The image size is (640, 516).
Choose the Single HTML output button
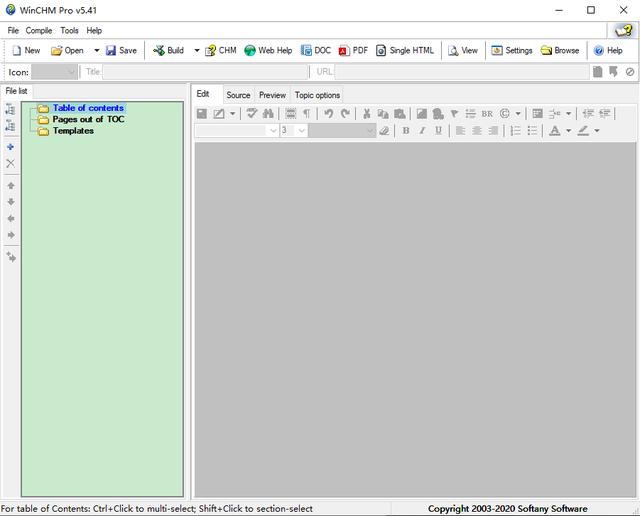[404, 51]
